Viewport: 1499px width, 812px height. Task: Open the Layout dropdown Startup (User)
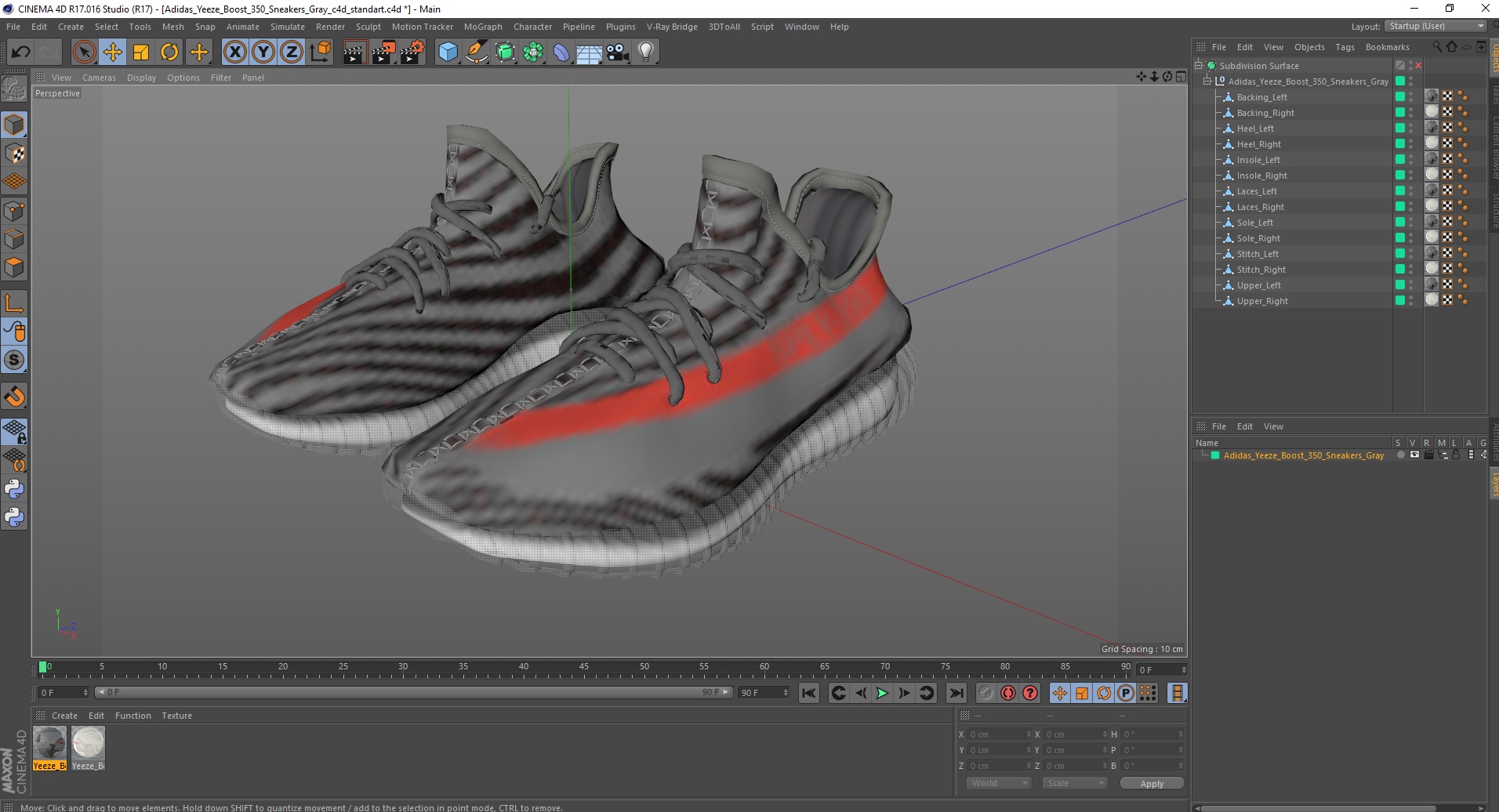(1435, 26)
